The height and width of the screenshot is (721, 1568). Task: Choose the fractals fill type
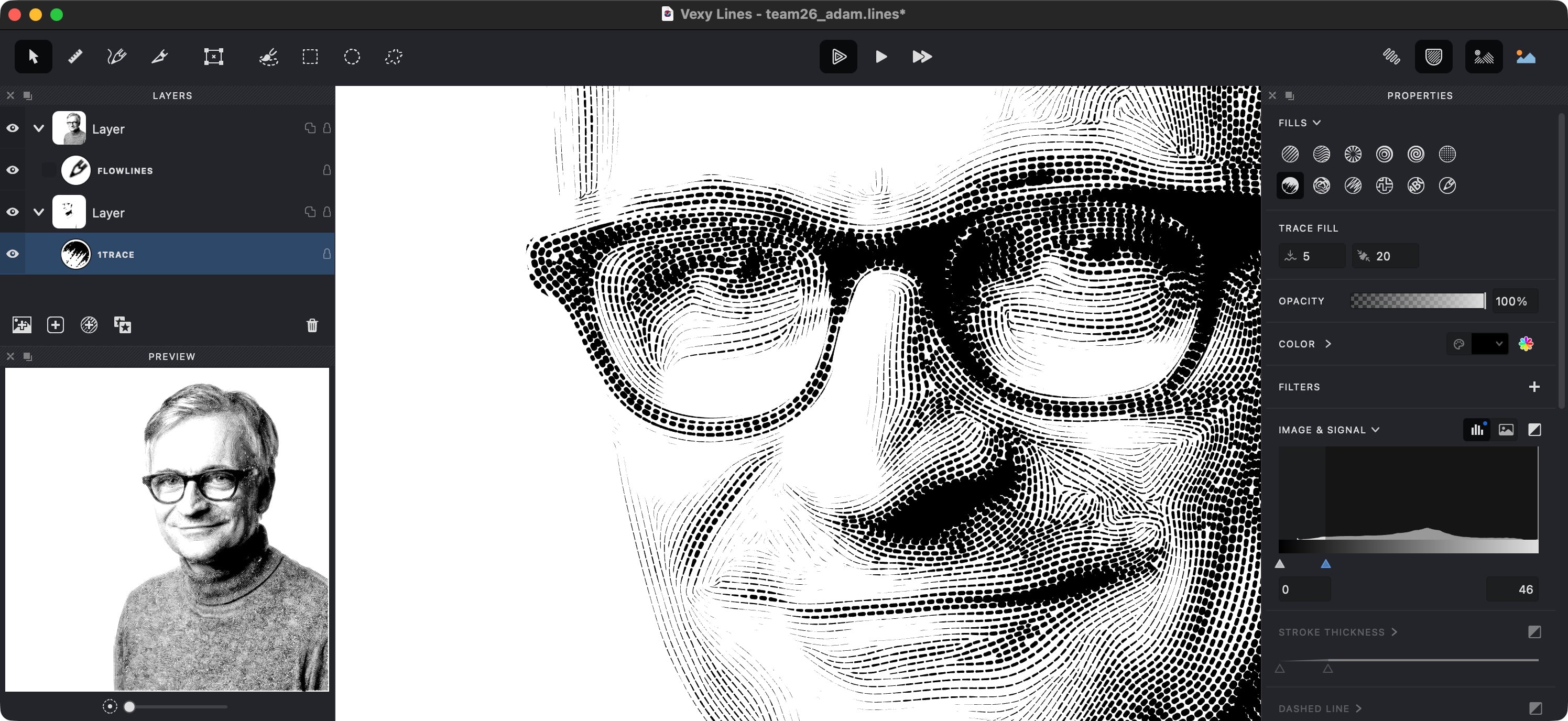[x=1384, y=185]
